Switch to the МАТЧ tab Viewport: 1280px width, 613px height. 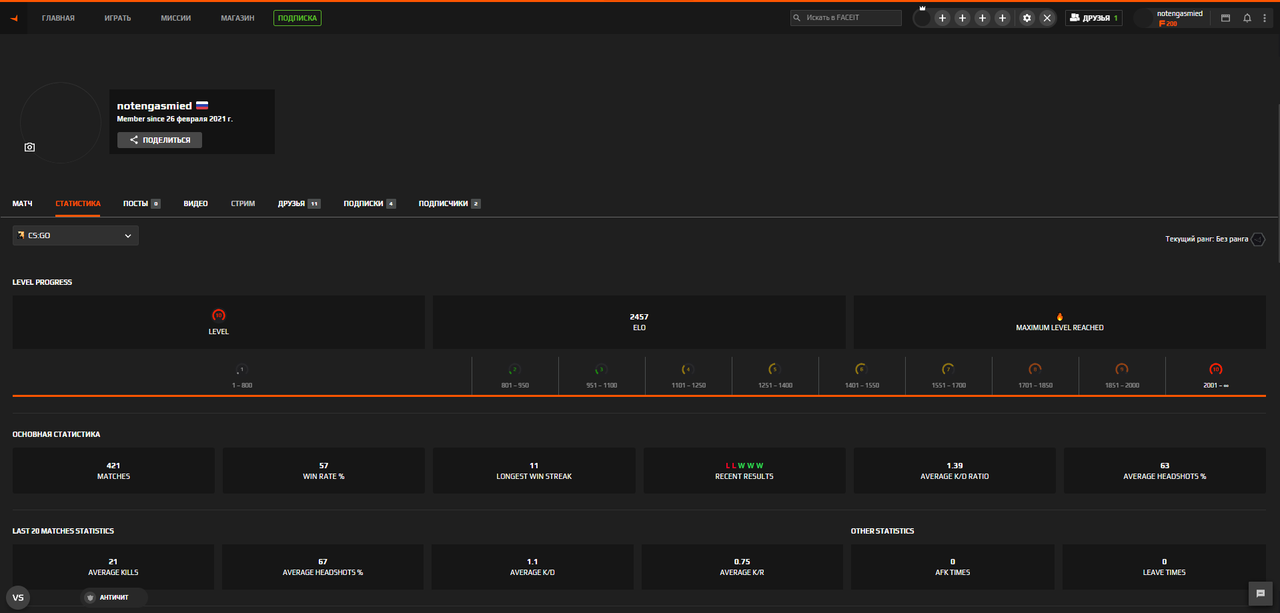[22, 203]
